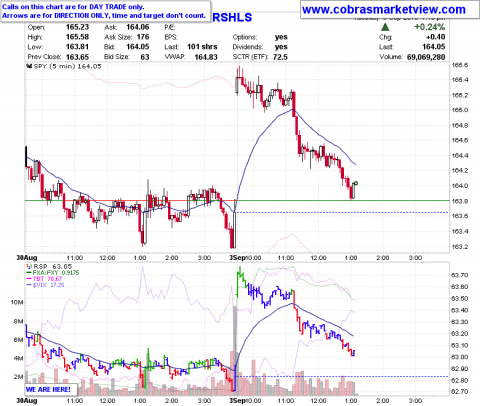Click the green circle at latest SPY price
The height and width of the screenshot is (406, 480).
[356, 183]
